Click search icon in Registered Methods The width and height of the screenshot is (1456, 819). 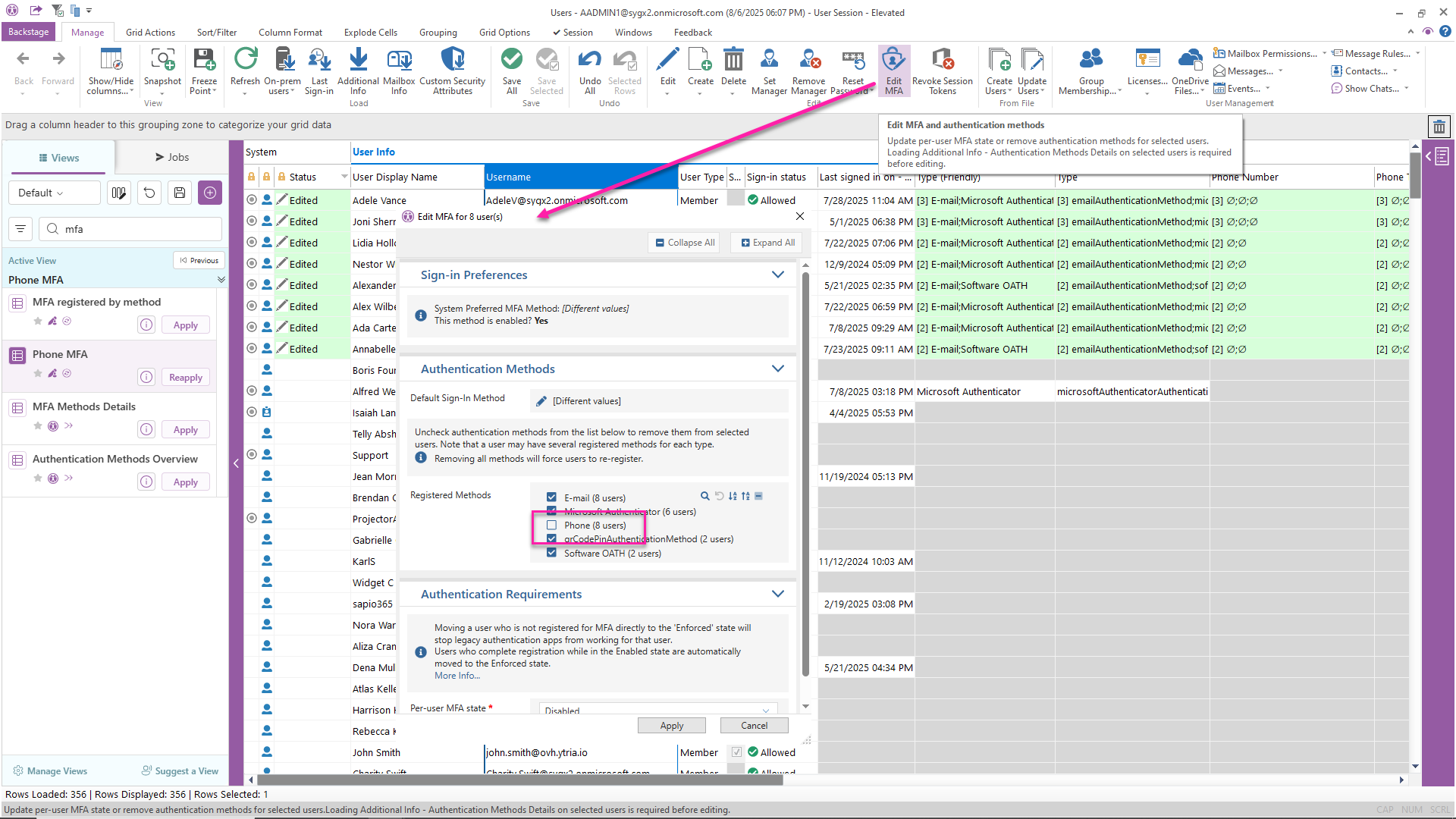[705, 496]
